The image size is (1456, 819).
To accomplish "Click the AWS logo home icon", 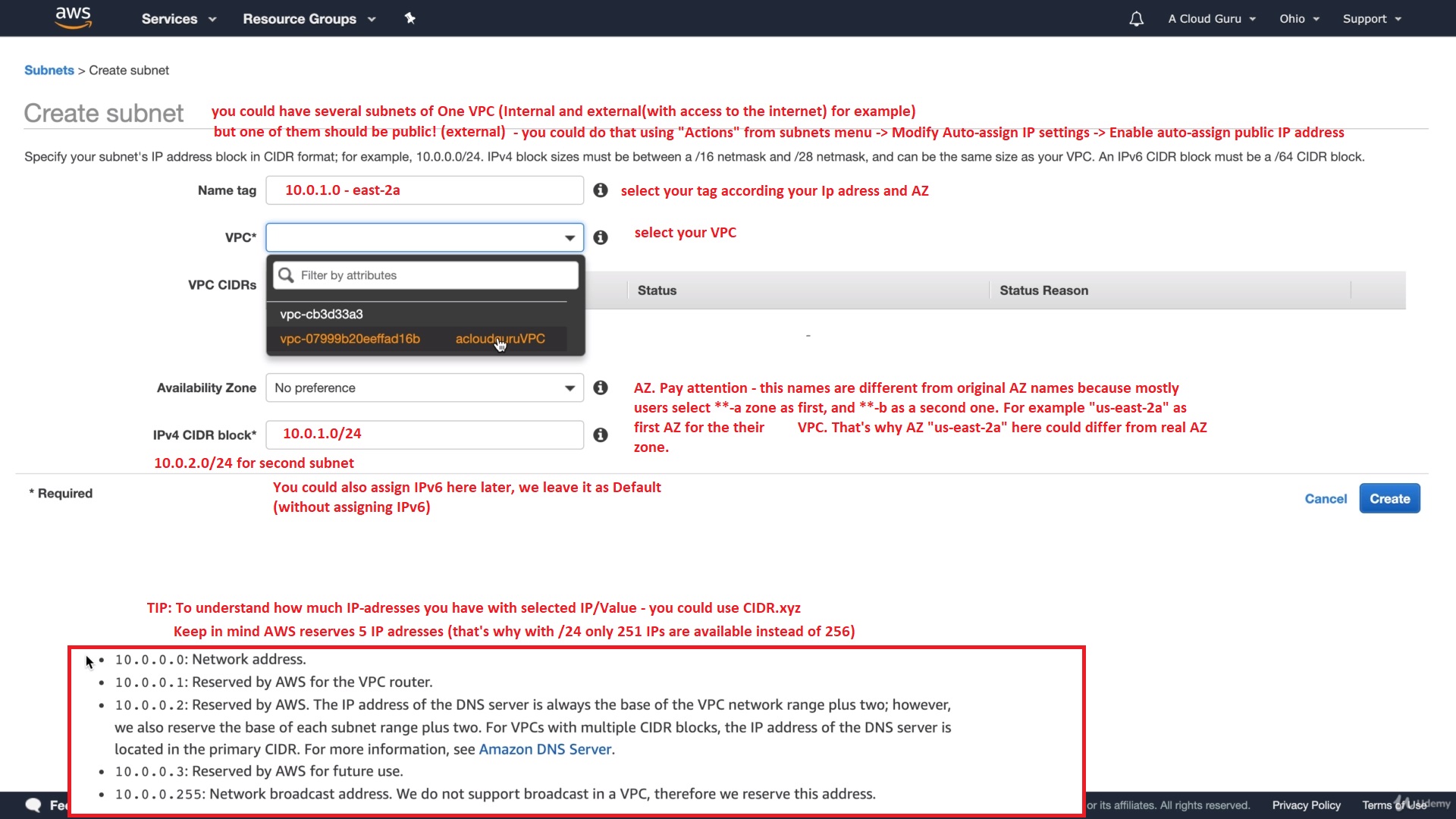I will point(74,17).
